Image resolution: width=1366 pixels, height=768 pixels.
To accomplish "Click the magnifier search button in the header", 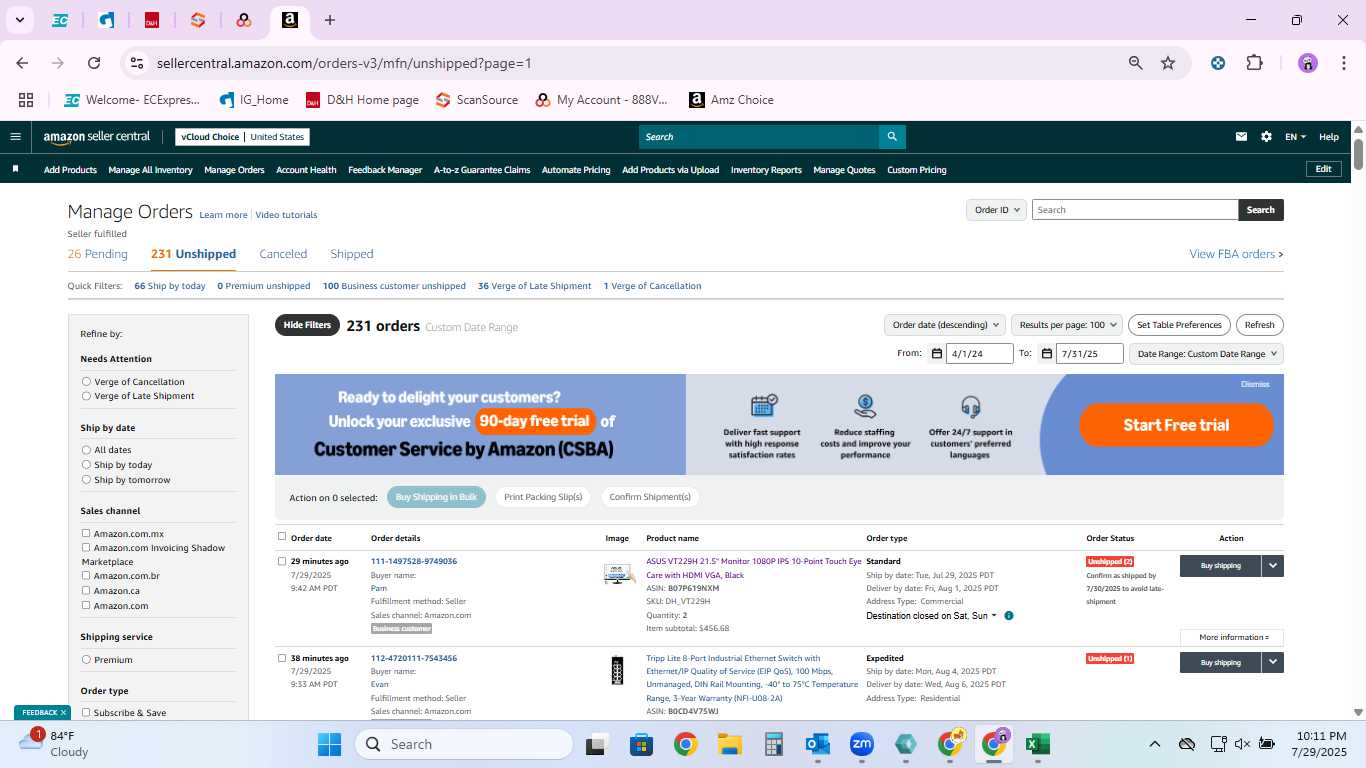I will point(892,137).
